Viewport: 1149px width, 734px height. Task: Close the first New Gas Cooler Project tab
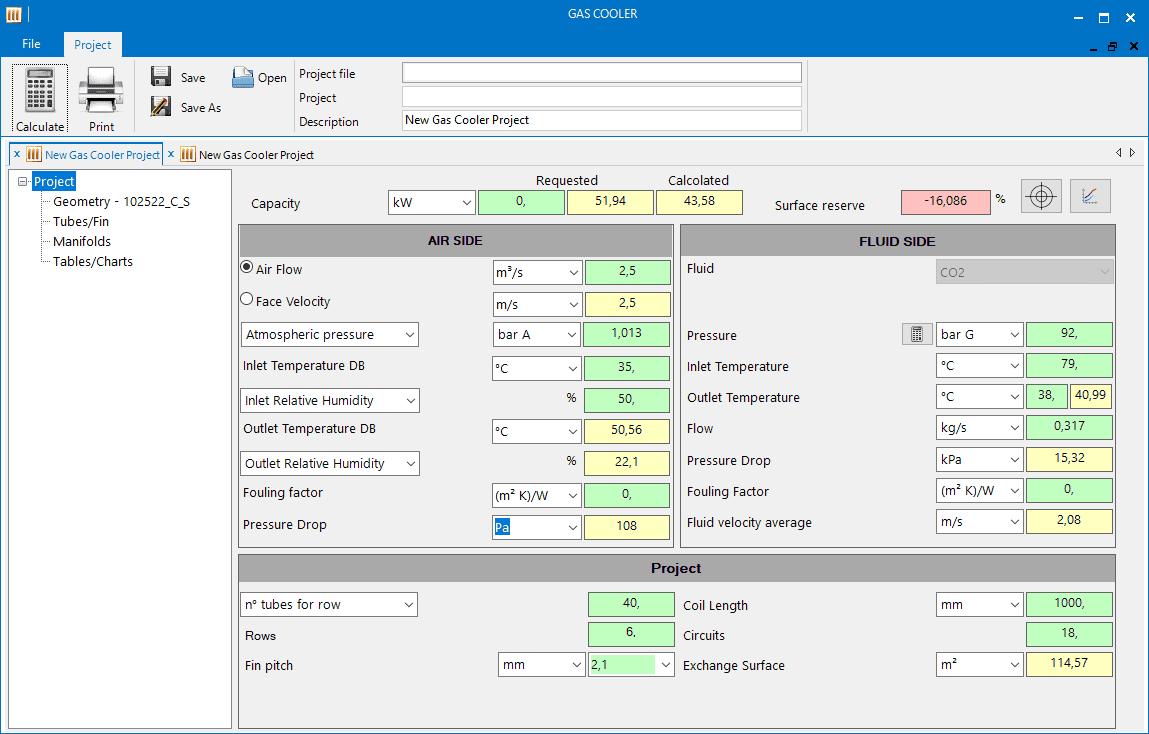[x=17, y=154]
